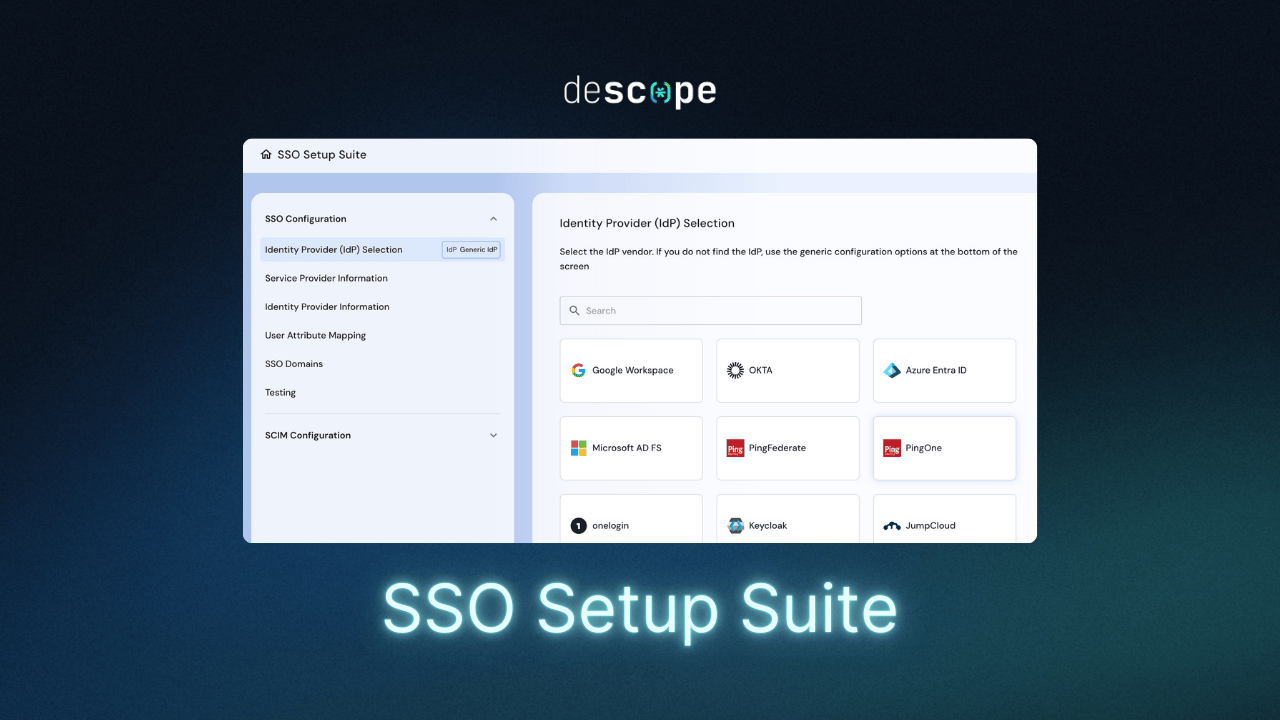1280x720 pixels.
Task: Choose the OKTA sunburst logo
Action: [735, 370]
